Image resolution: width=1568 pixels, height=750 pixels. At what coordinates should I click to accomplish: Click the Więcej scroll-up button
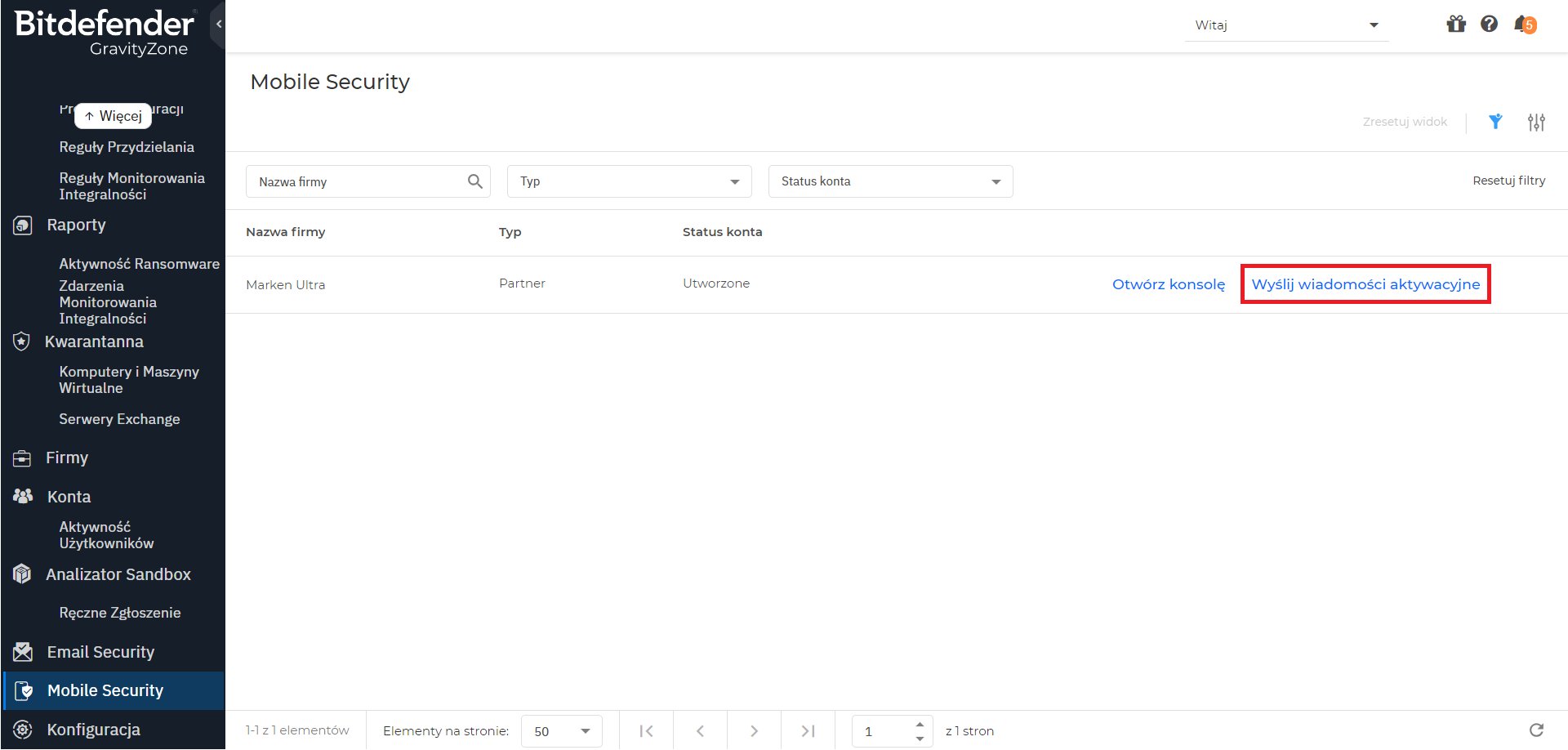[114, 116]
